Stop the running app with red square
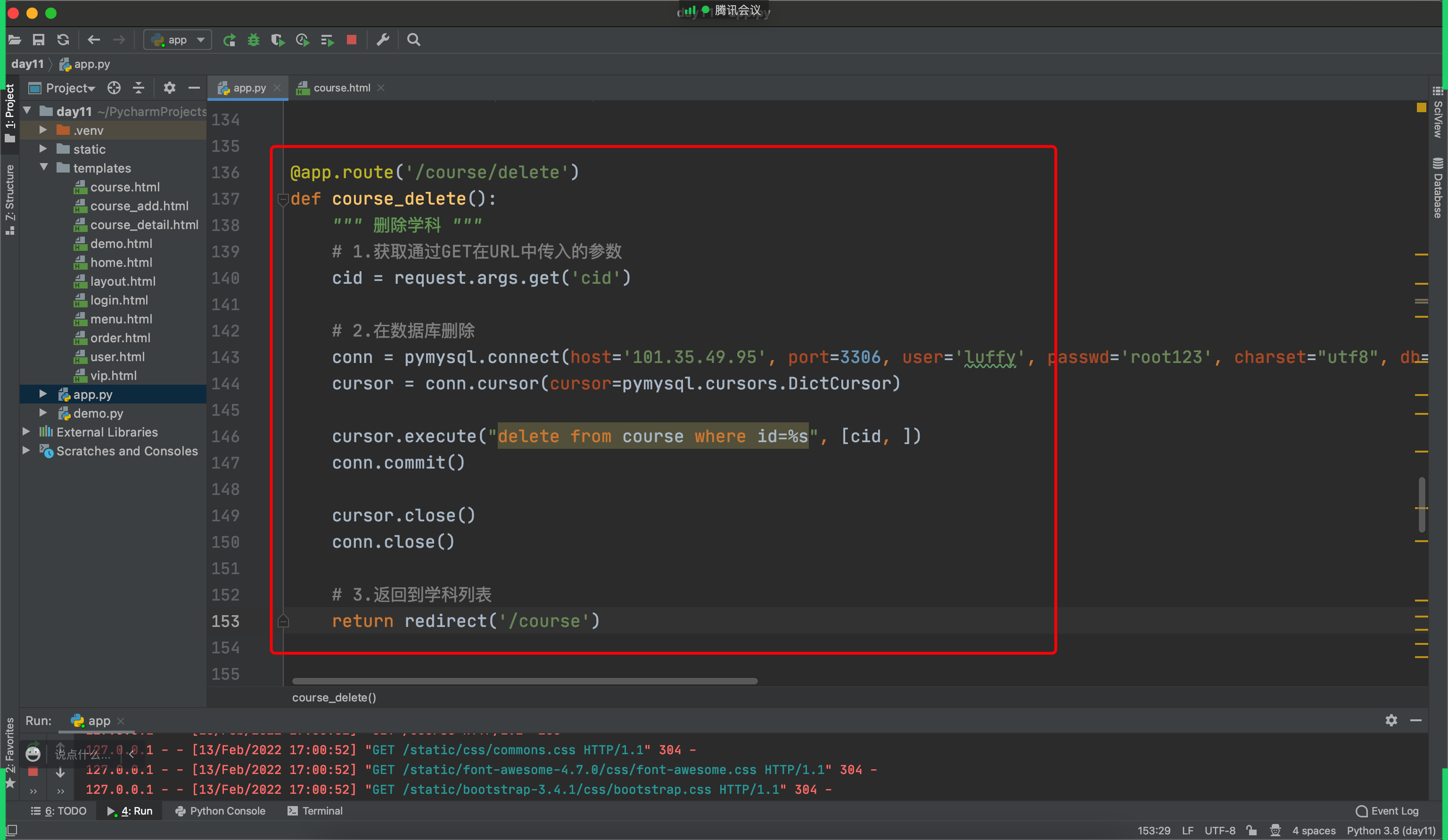Image resolution: width=1448 pixels, height=840 pixels. point(352,40)
